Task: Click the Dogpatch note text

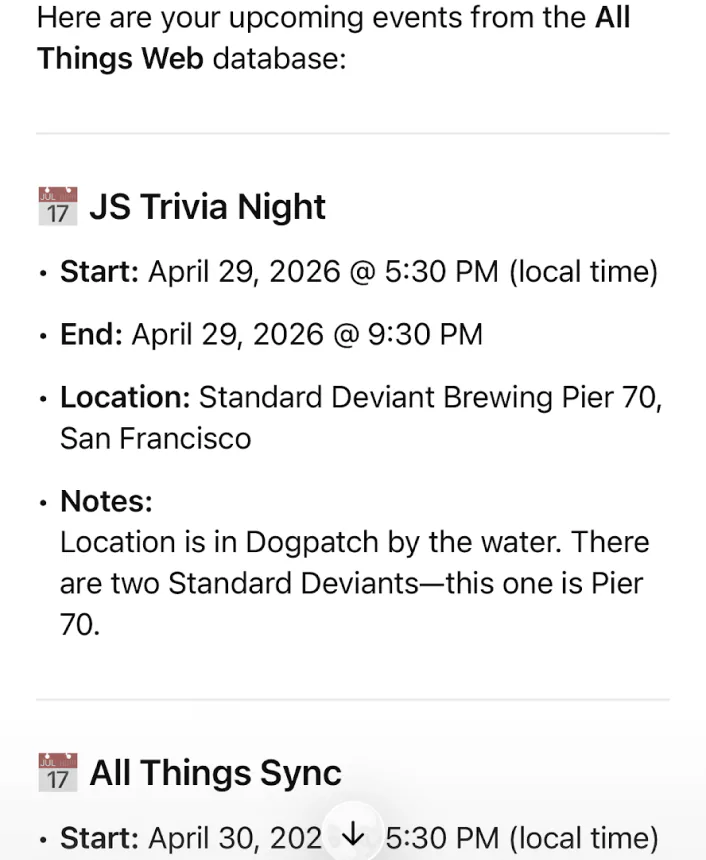Action: point(350,563)
